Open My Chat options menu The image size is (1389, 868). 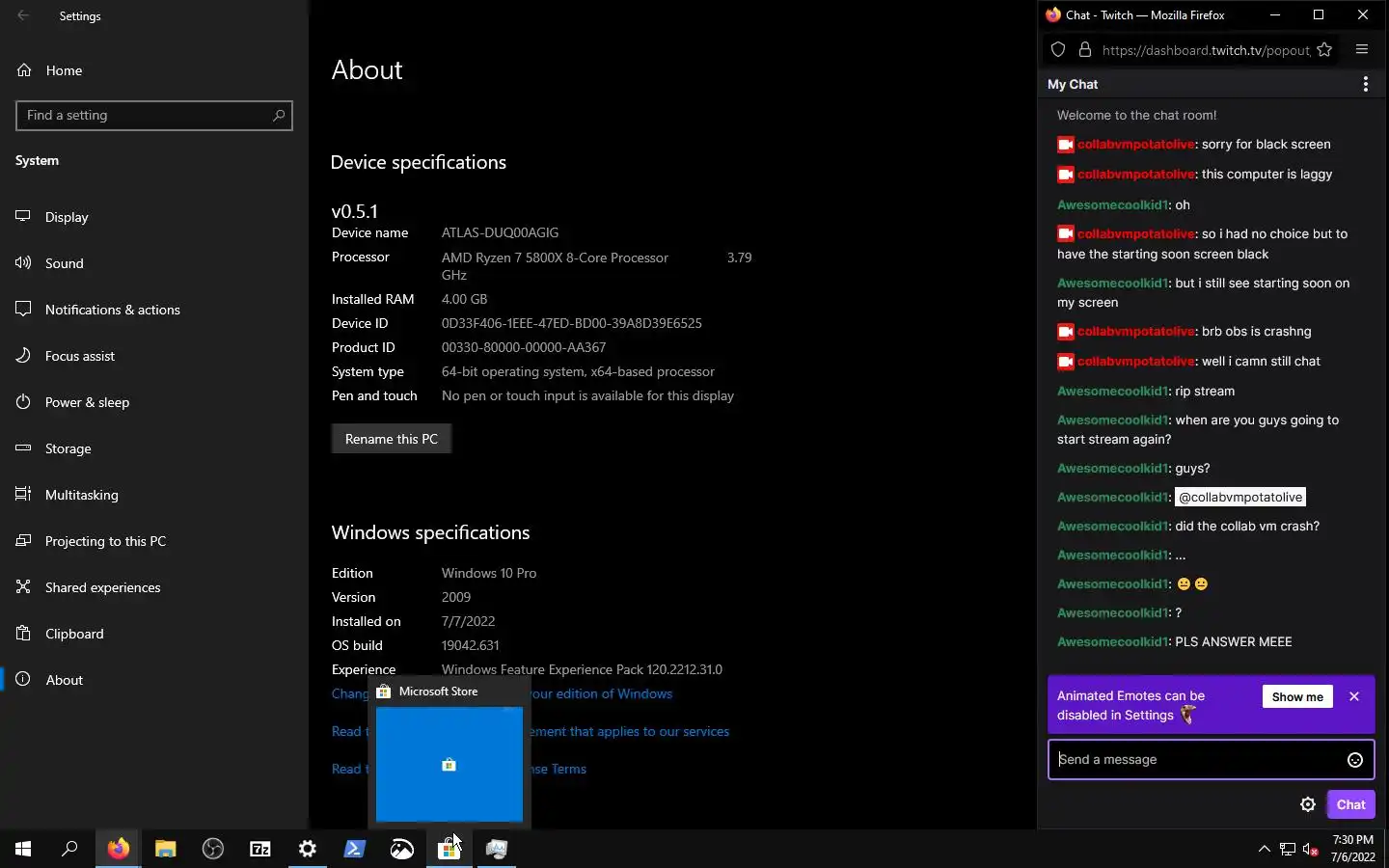[x=1365, y=84]
